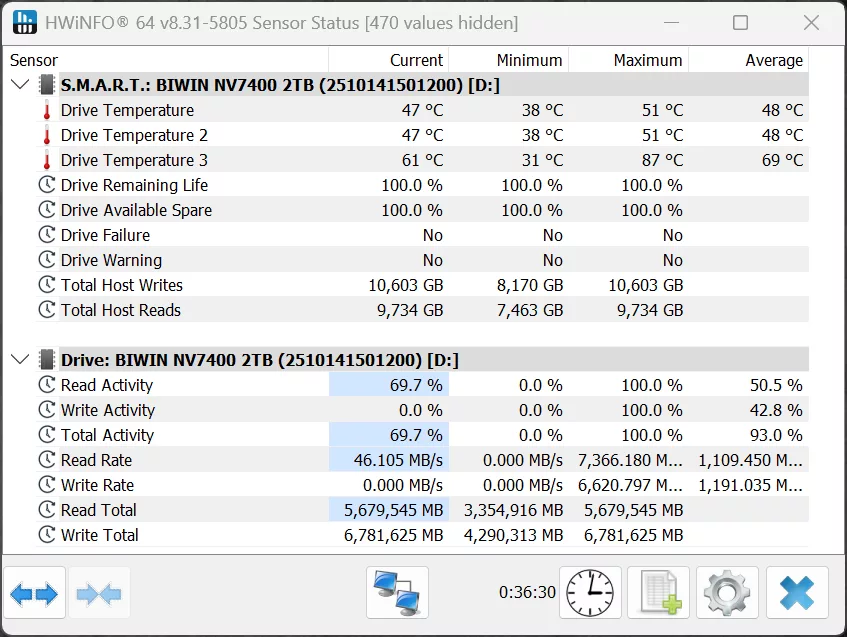This screenshot has height=637, width=847.
Task: Click clock icon next to Write Rate
Action: [47, 485]
